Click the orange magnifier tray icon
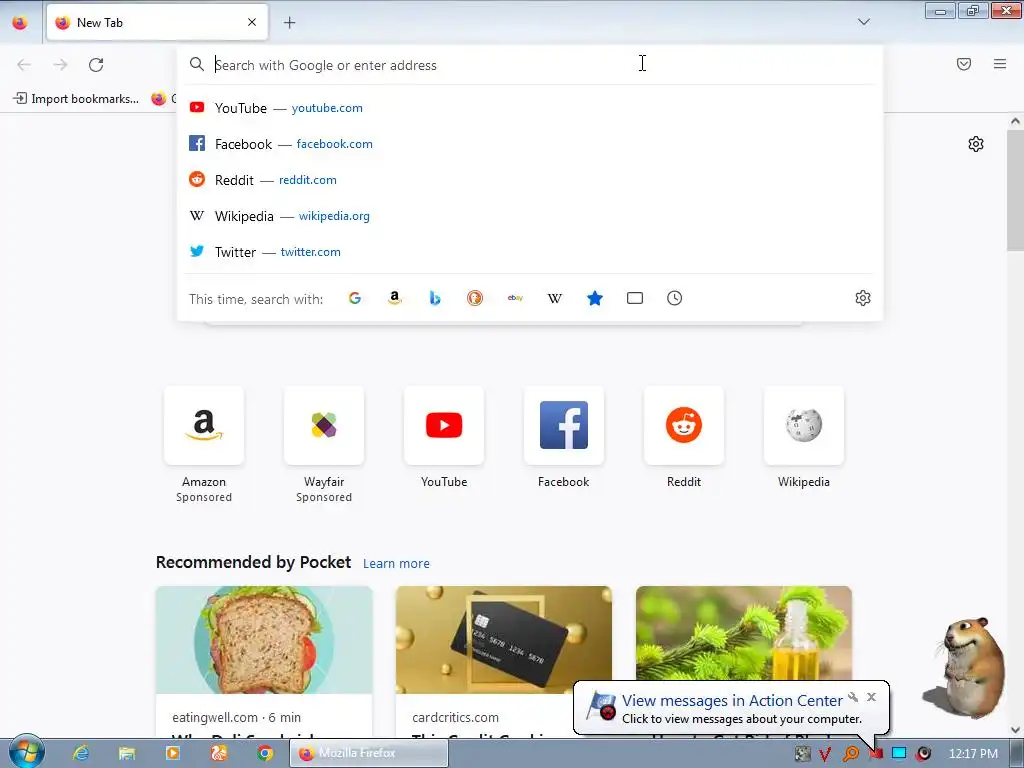This screenshot has height=768, width=1024. click(851, 754)
